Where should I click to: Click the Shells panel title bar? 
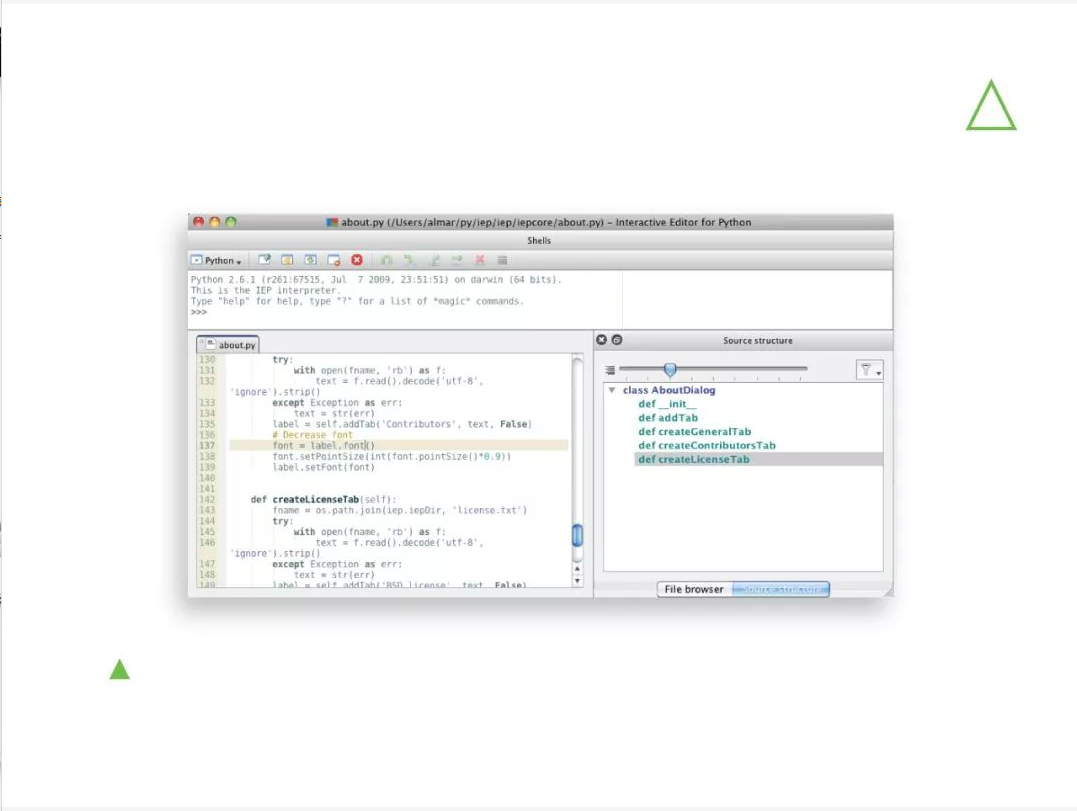540,240
